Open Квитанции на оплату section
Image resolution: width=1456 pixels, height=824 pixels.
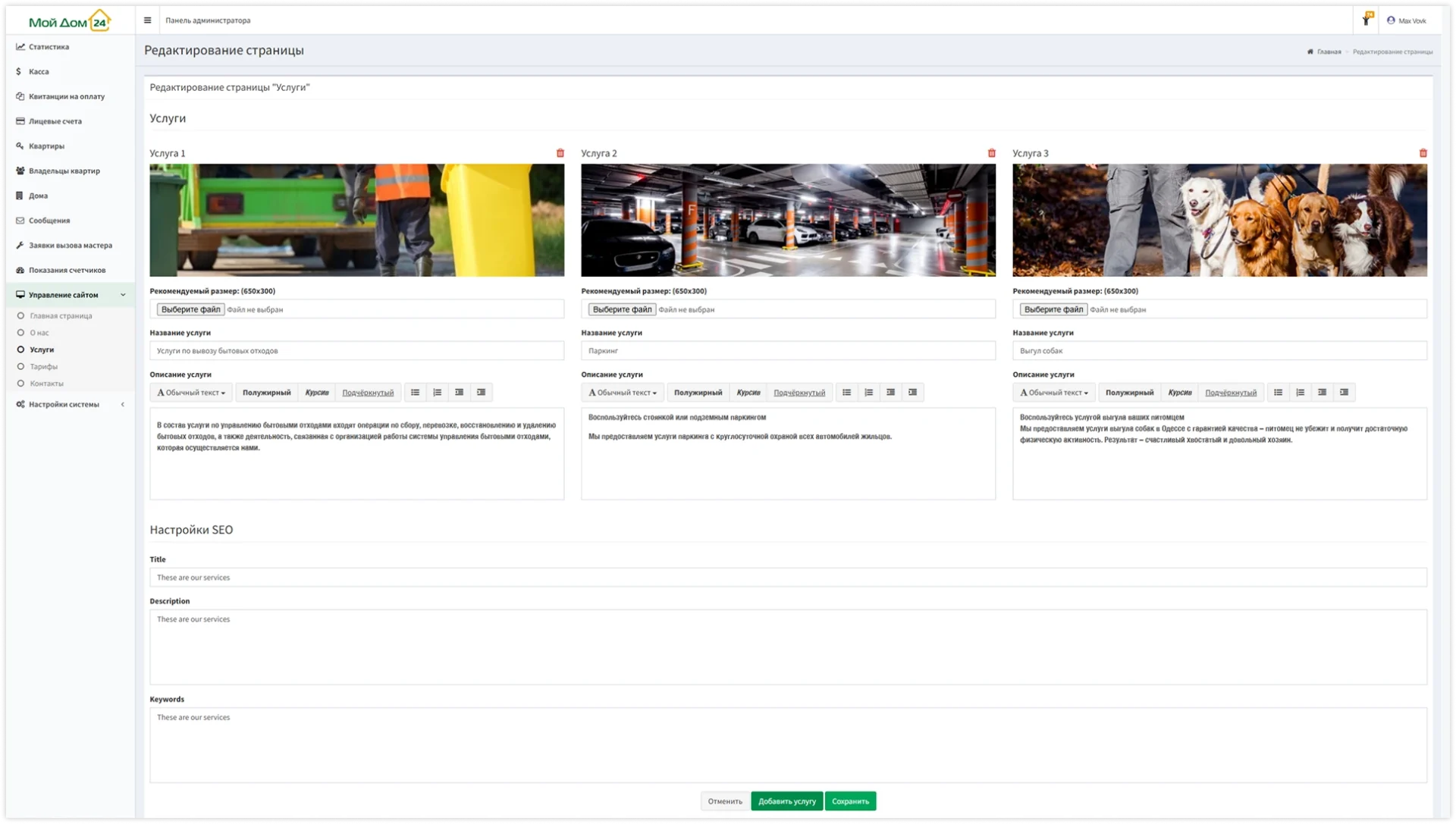70,97
